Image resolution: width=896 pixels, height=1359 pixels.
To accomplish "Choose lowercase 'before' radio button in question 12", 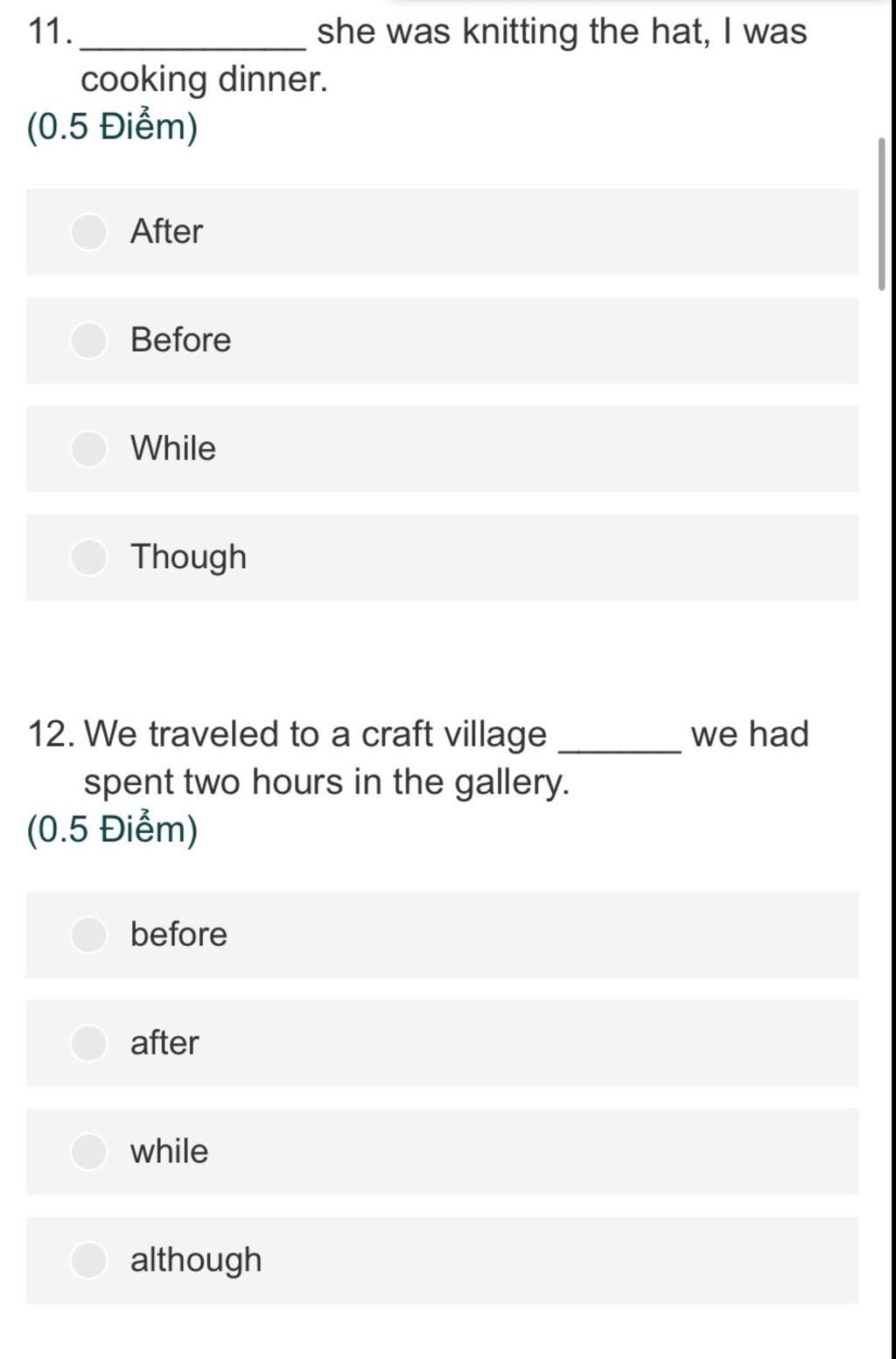I will pyautogui.click(x=88, y=935).
